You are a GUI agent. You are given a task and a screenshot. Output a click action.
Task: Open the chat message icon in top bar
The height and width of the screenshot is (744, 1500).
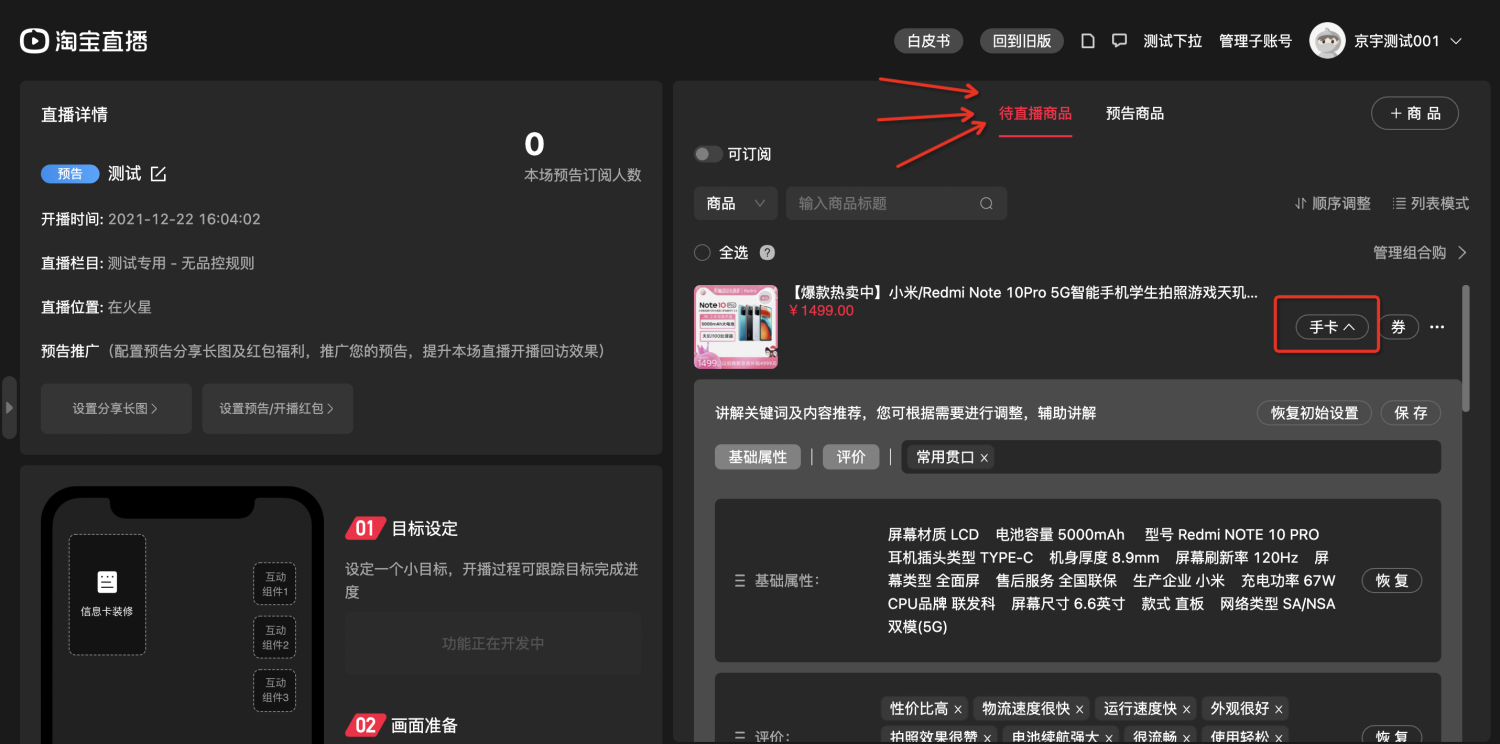pyautogui.click(x=1120, y=41)
